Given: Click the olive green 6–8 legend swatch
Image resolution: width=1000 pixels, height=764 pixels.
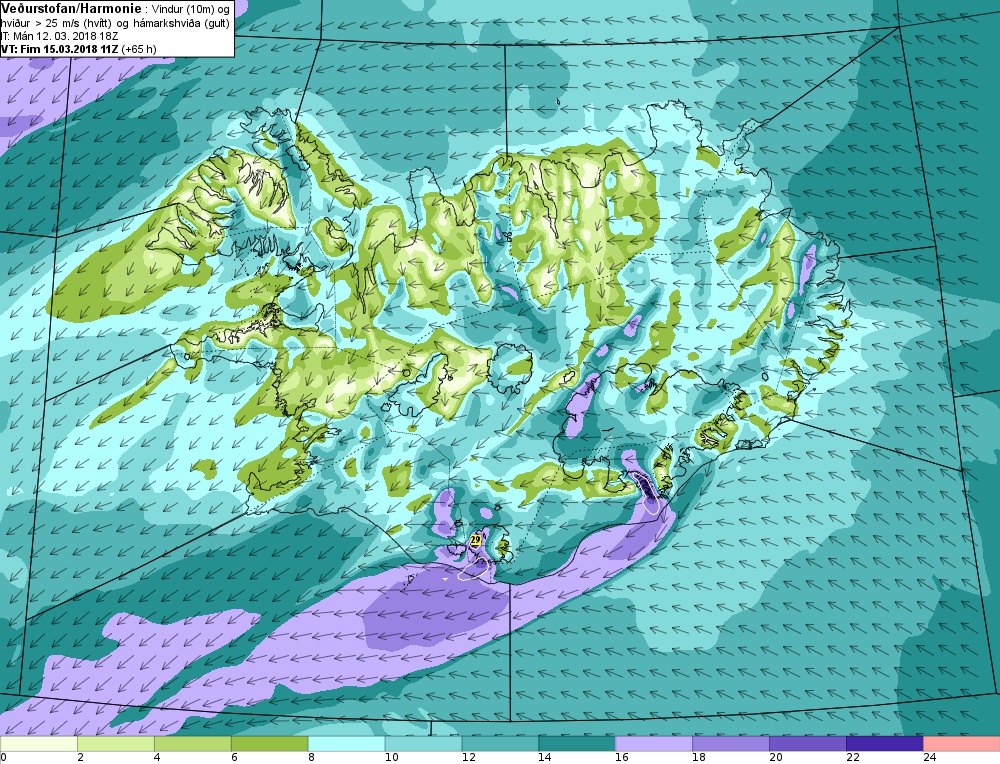Looking at the screenshot, I should point(270,744).
